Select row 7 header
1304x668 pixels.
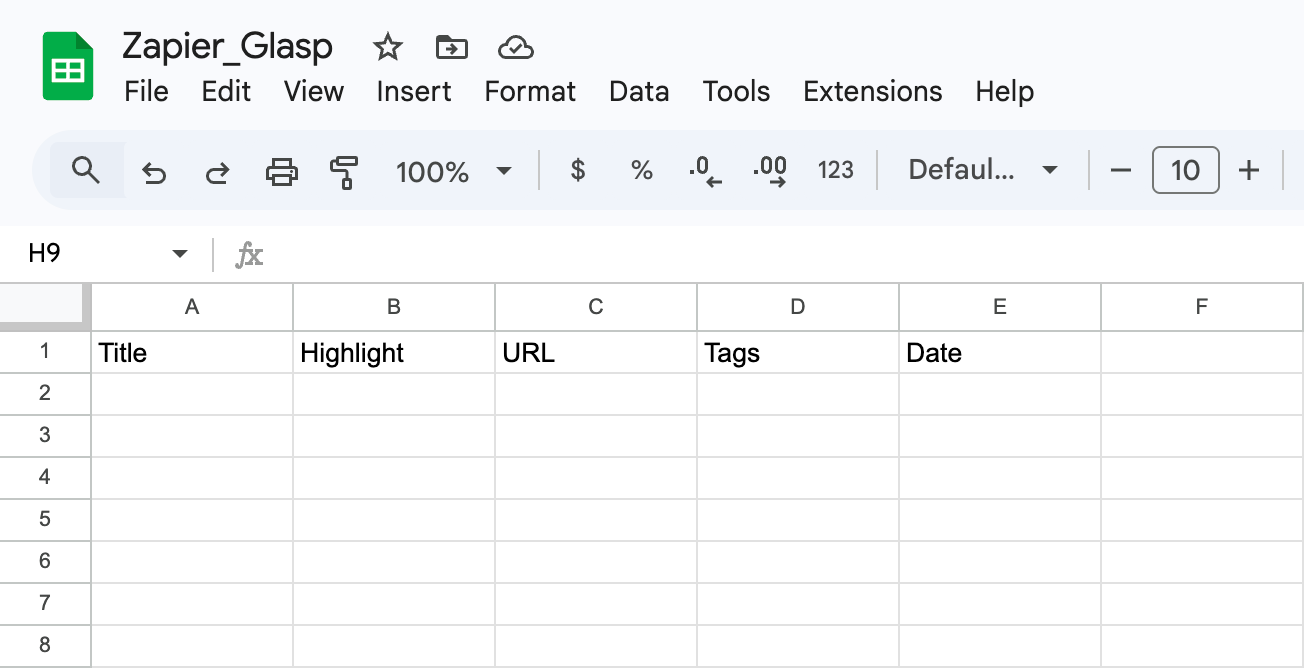tap(45, 604)
